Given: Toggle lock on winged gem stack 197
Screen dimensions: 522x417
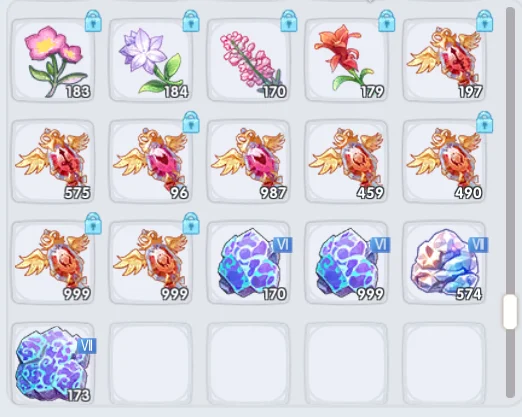Looking at the screenshot, I should click(485, 21).
